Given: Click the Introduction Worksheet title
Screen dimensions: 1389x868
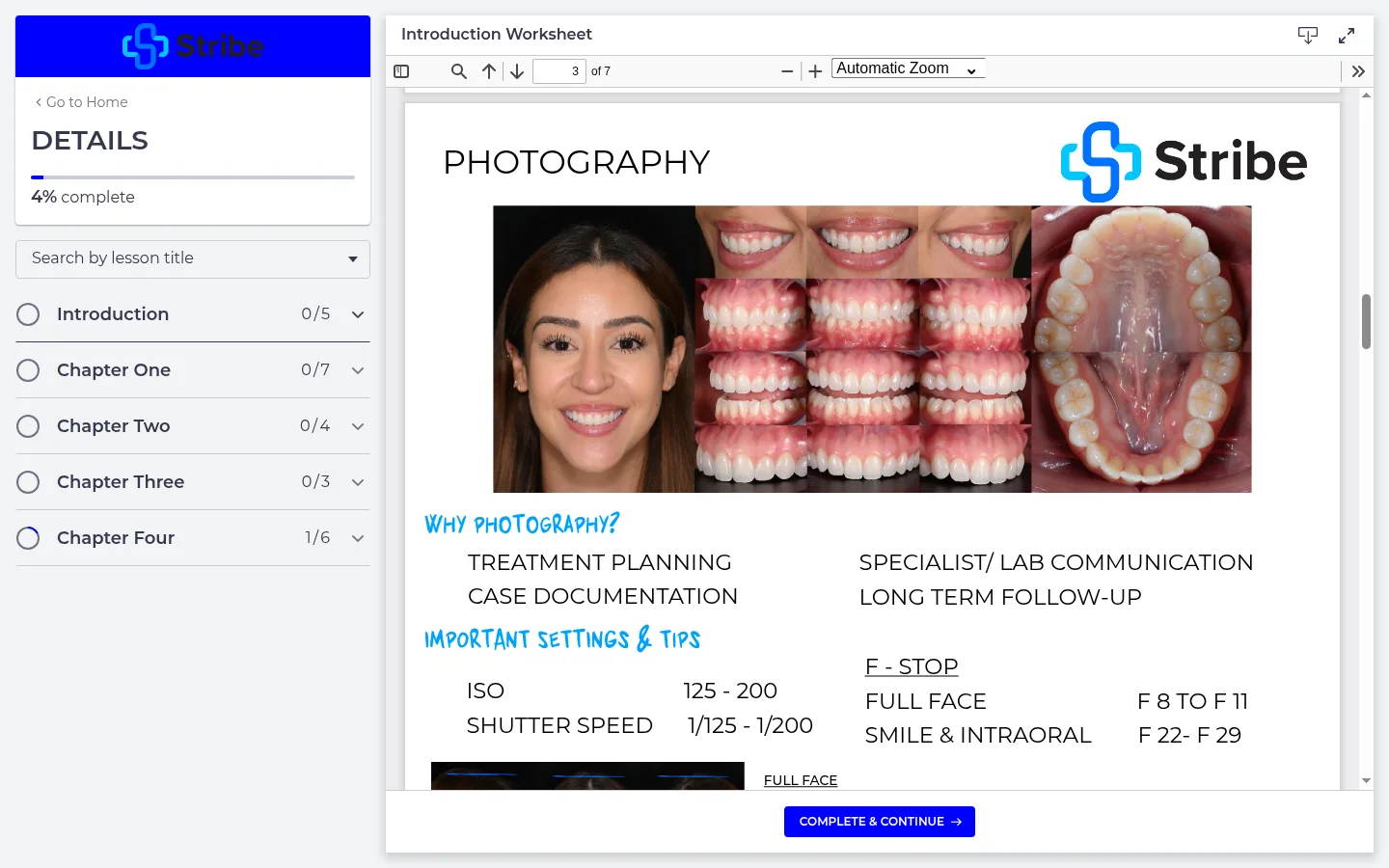Looking at the screenshot, I should (x=497, y=35).
